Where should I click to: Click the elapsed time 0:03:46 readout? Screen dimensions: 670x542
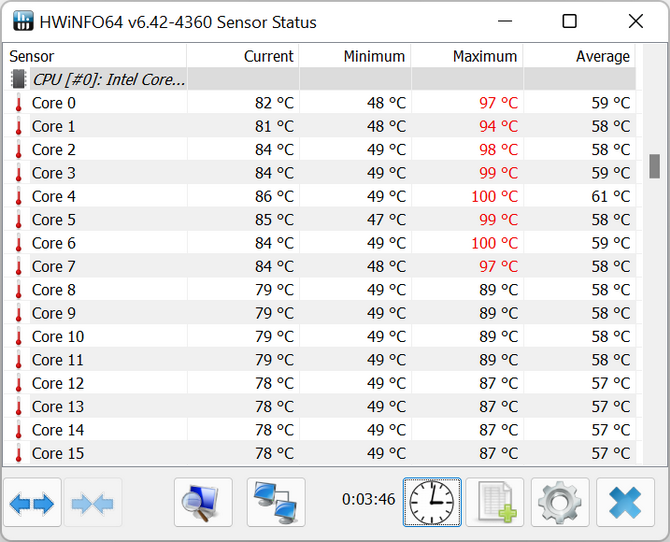[x=368, y=499]
